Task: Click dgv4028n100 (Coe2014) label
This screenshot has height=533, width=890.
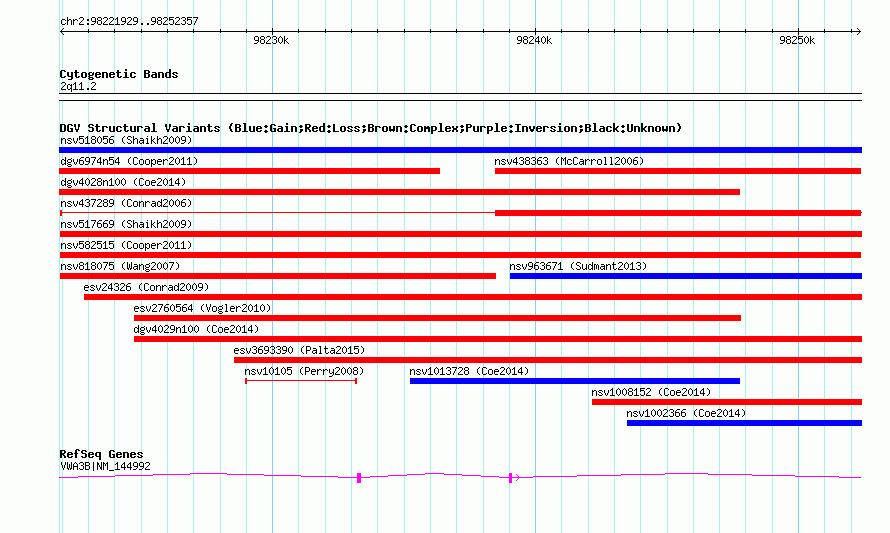Action: pyautogui.click(x=123, y=182)
